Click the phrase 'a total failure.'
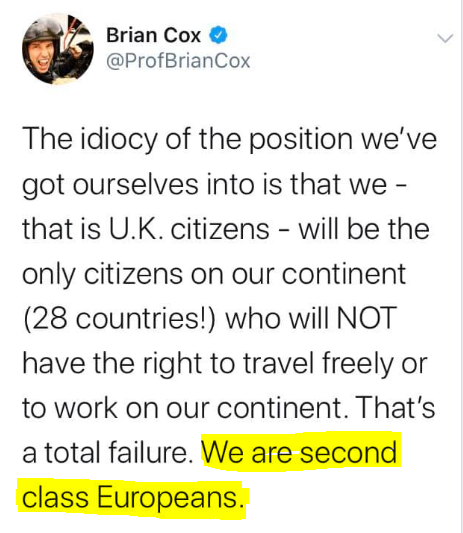Image resolution: width=463 pixels, height=533 pixels. [x=107, y=453]
